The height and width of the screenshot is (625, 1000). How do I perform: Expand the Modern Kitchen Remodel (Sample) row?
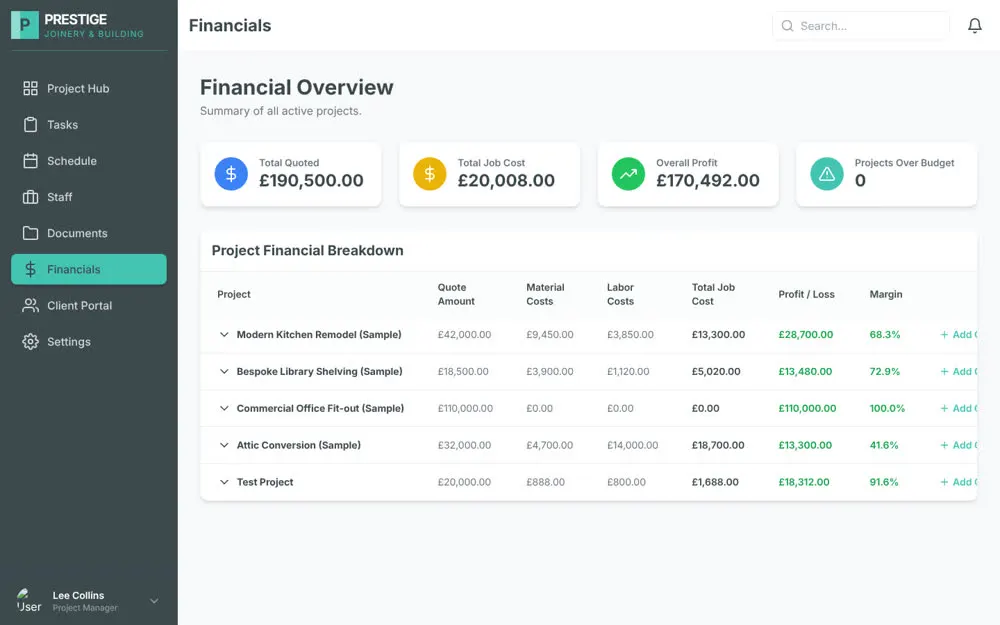click(x=224, y=334)
